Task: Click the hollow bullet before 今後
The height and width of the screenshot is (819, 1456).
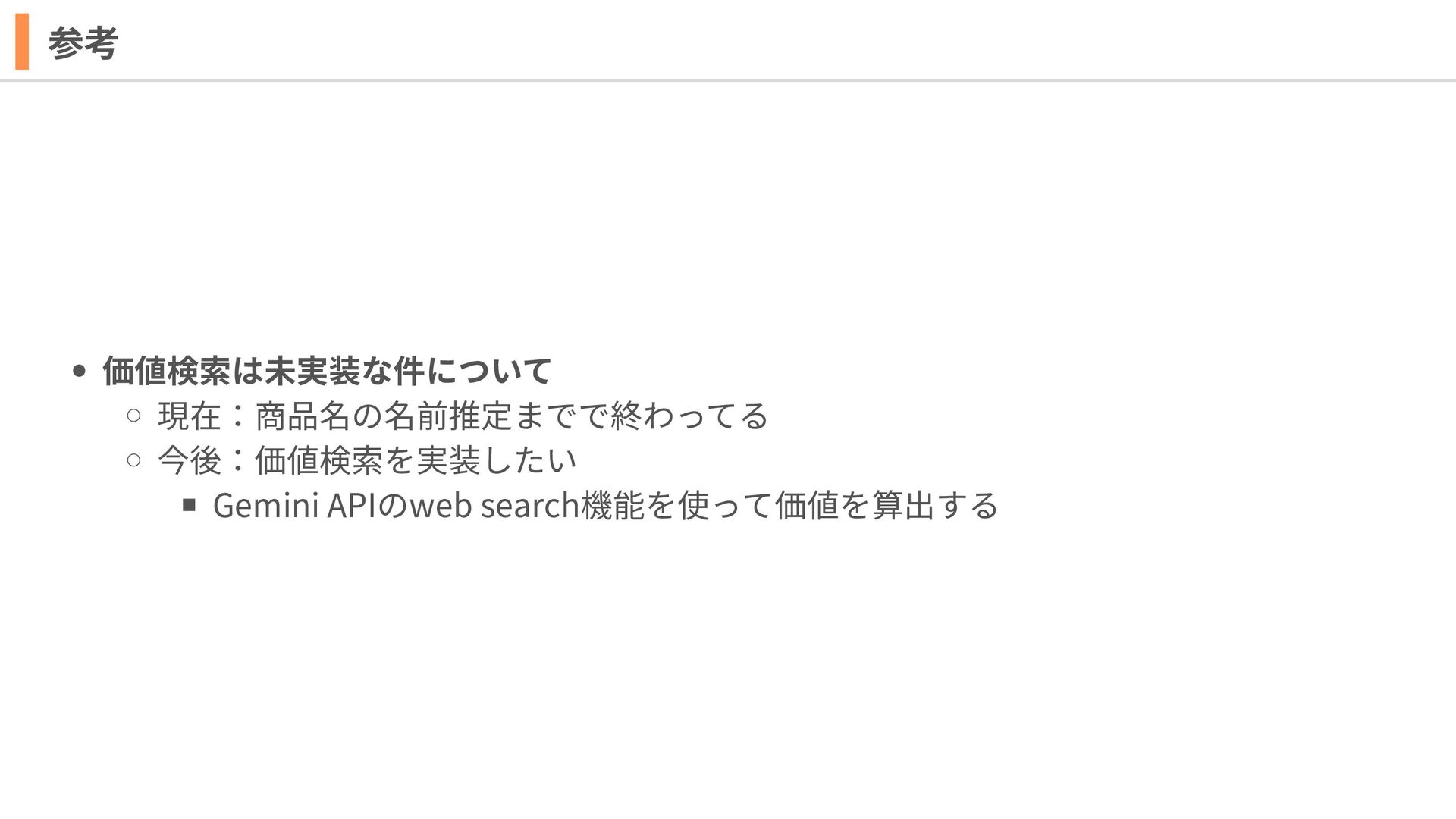Action: point(134,460)
